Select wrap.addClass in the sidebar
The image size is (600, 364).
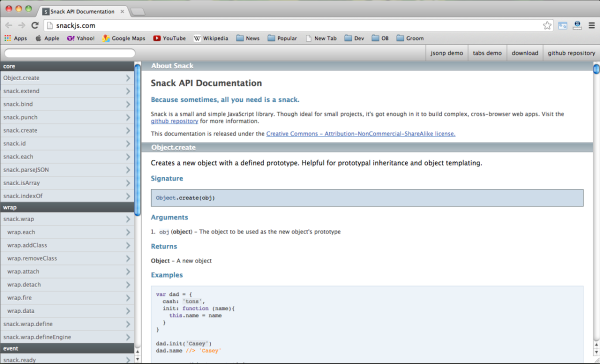tap(67, 245)
